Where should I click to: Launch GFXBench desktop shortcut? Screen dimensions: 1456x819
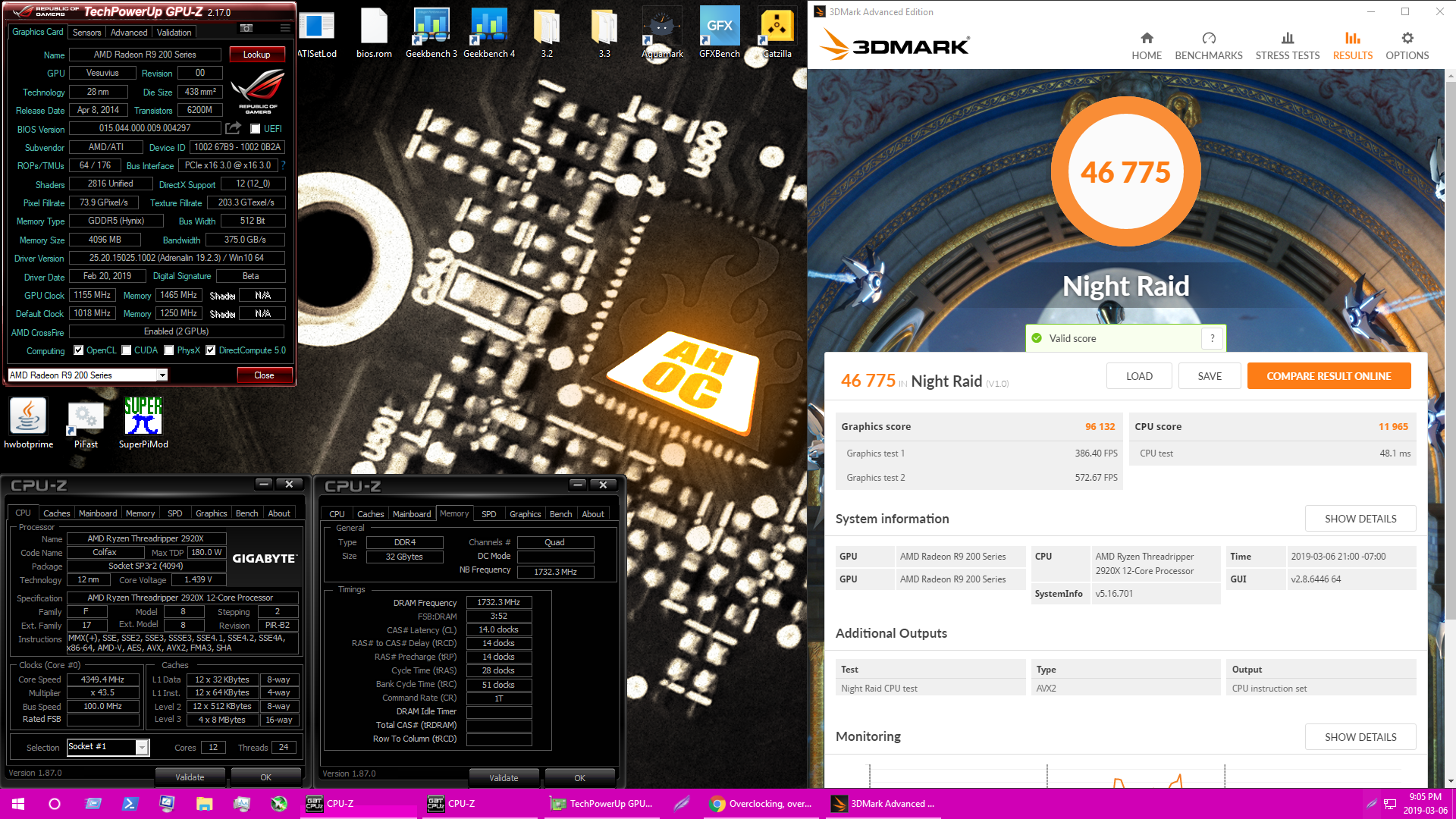pos(720,33)
